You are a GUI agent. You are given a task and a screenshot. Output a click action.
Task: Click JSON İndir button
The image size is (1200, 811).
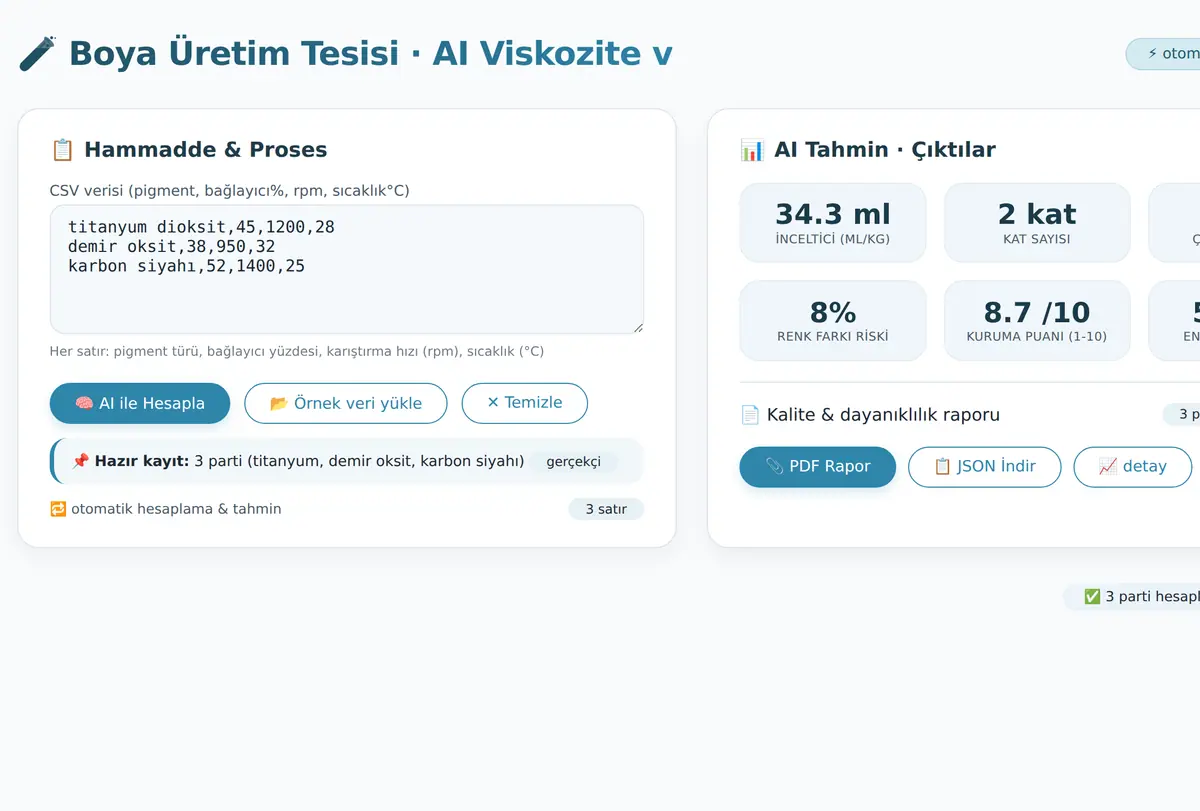(984, 466)
